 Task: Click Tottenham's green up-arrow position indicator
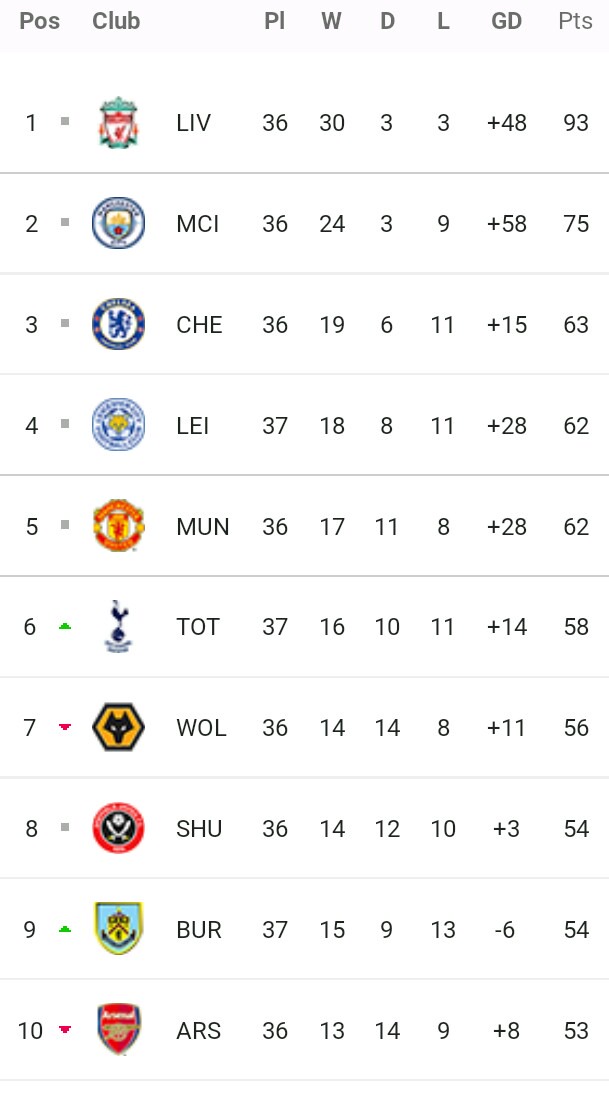point(65,627)
